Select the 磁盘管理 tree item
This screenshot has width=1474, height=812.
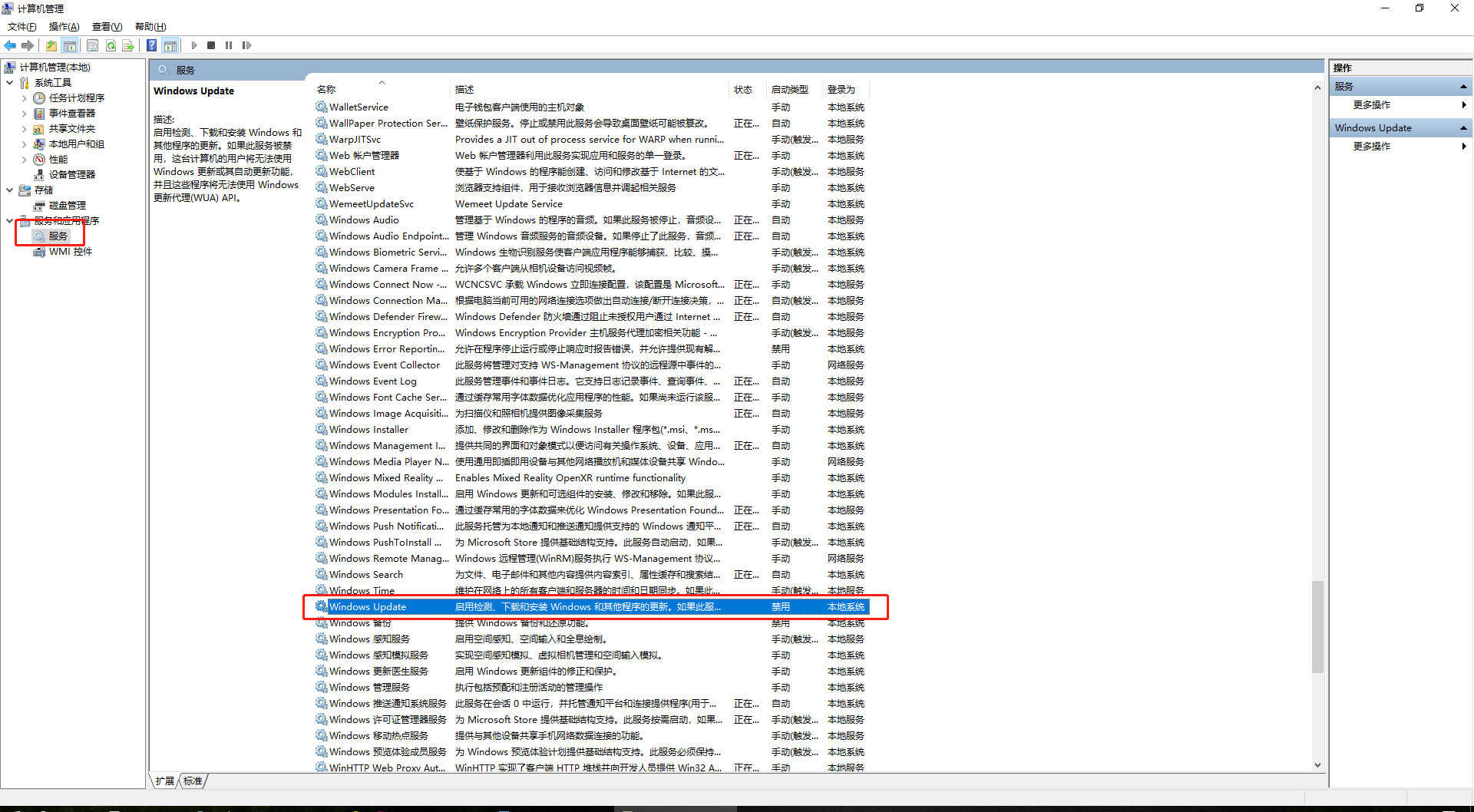click(x=68, y=206)
